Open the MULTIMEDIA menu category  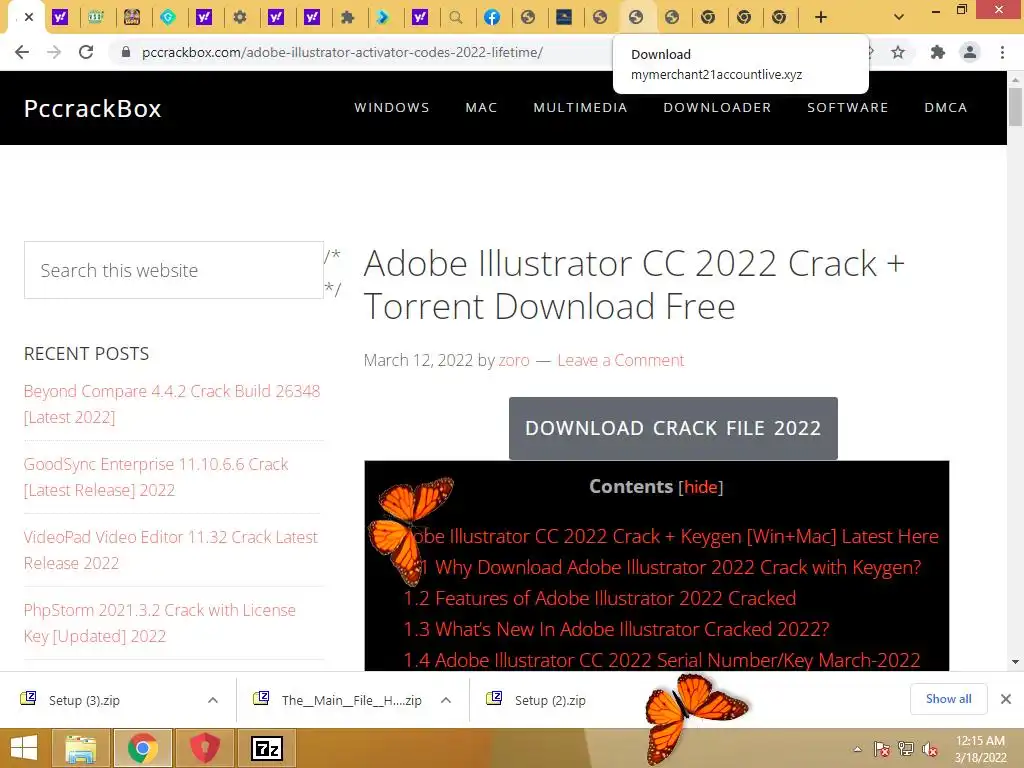(581, 108)
